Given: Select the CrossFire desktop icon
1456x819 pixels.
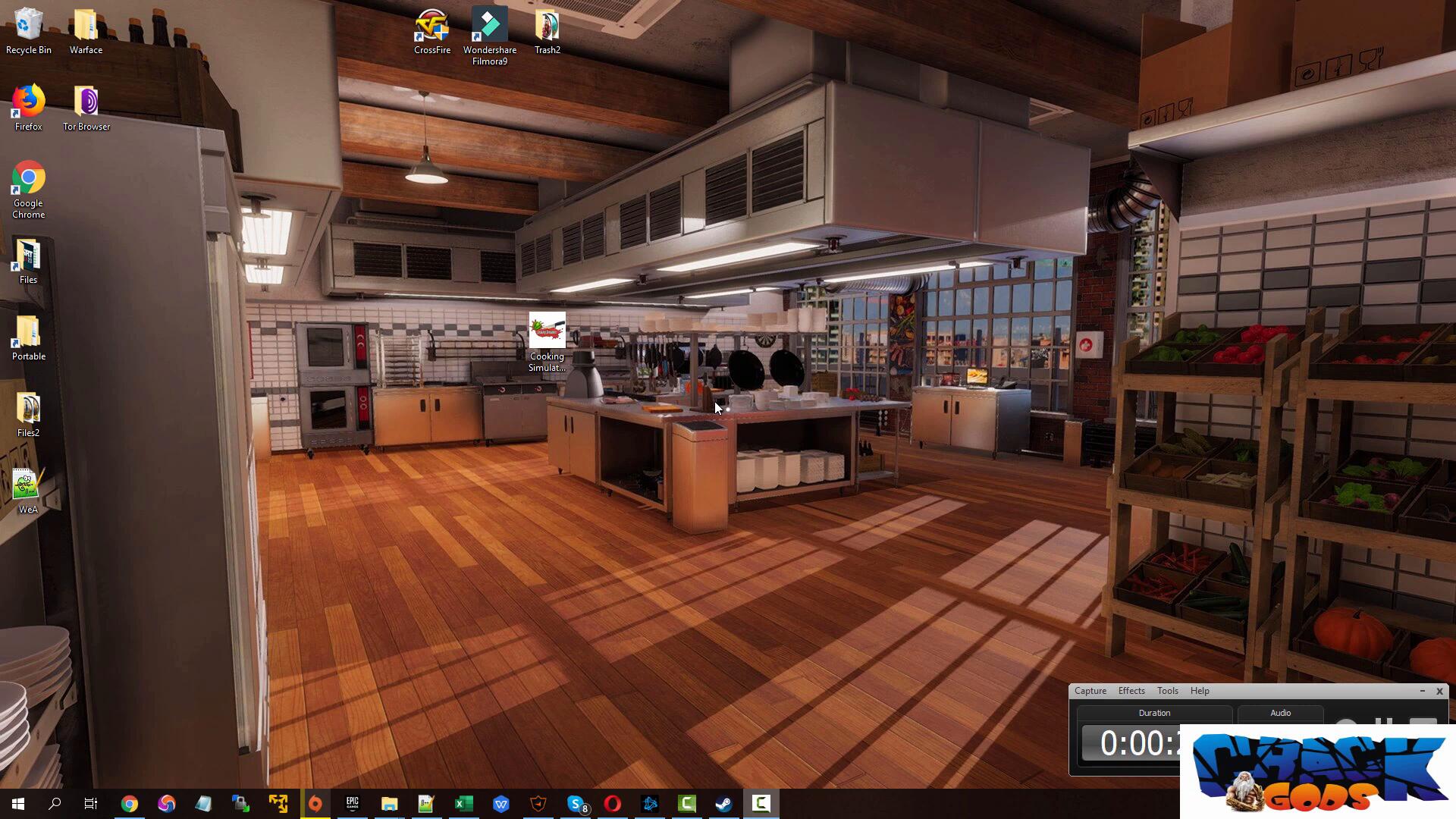Looking at the screenshot, I should [432, 26].
